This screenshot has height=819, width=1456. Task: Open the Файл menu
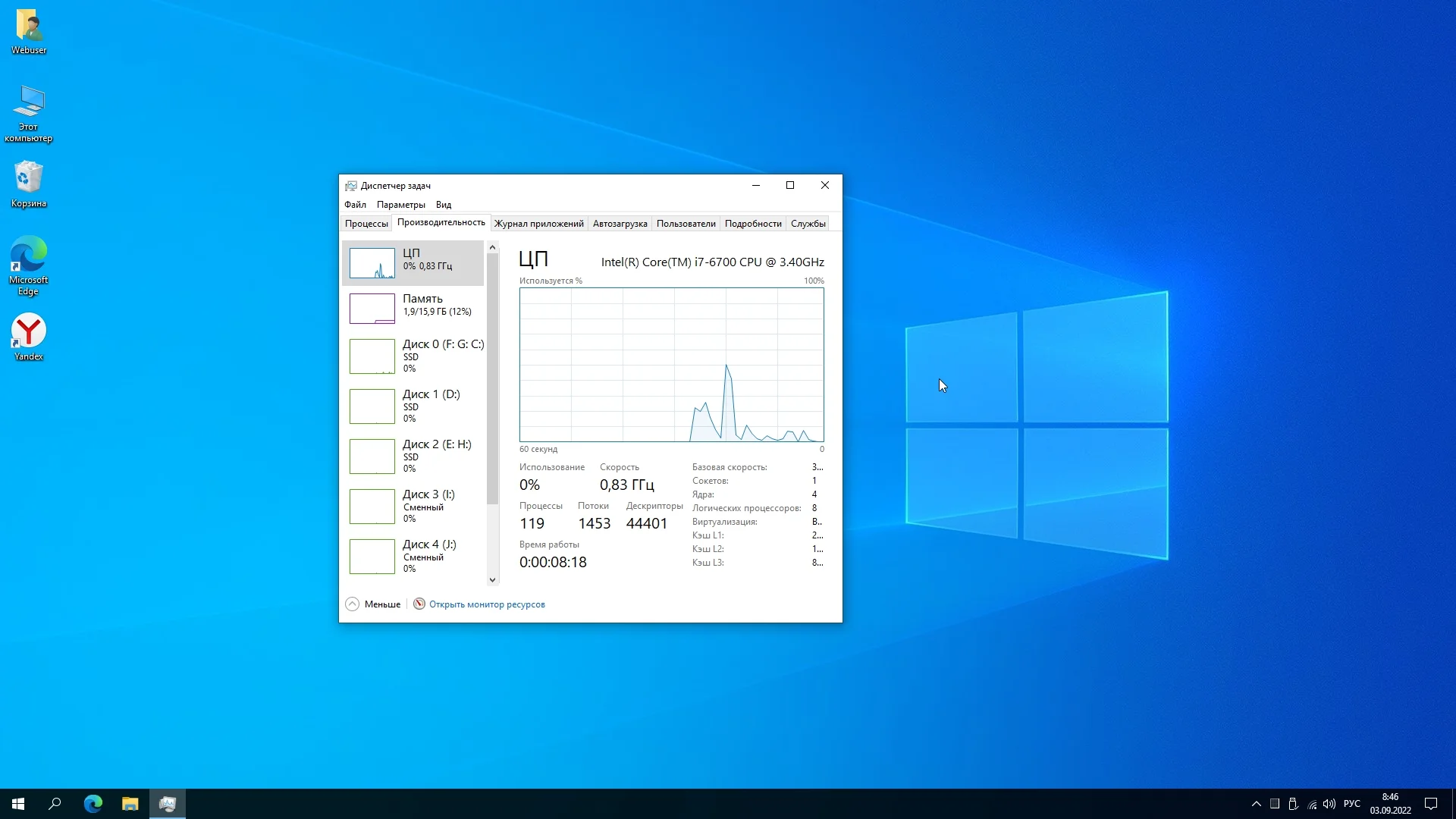355,205
